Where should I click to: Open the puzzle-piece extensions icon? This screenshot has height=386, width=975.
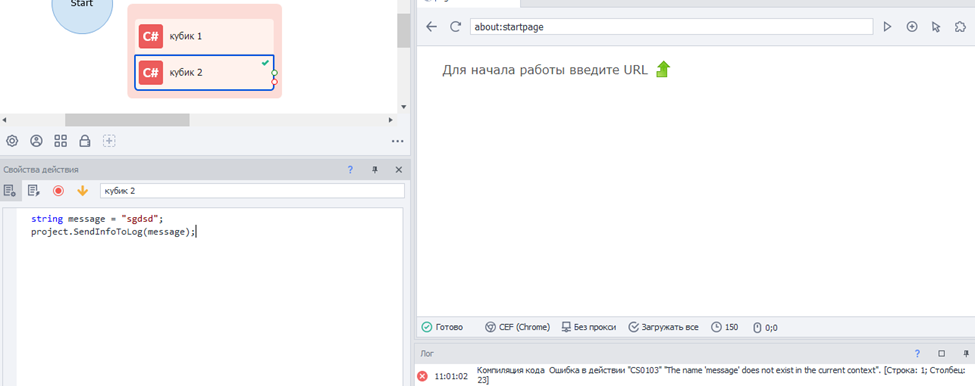click(x=960, y=27)
